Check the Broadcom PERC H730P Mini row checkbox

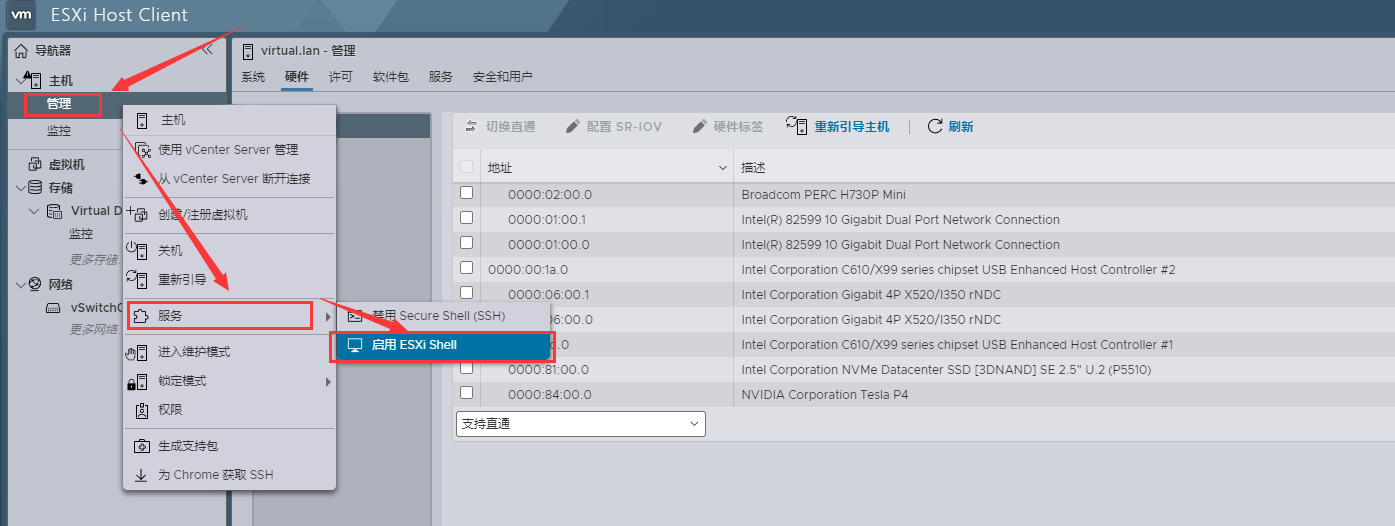click(x=466, y=193)
